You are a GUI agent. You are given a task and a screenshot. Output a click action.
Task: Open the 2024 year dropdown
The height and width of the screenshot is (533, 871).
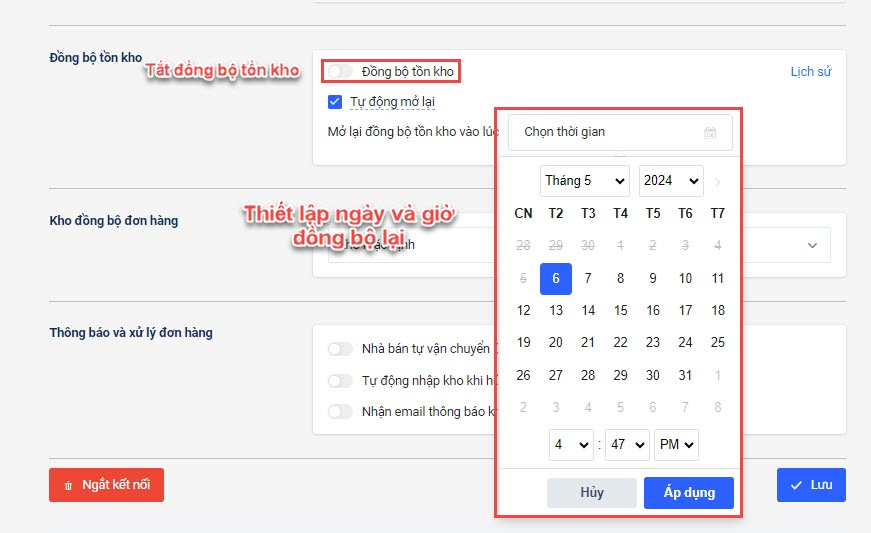tap(671, 181)
